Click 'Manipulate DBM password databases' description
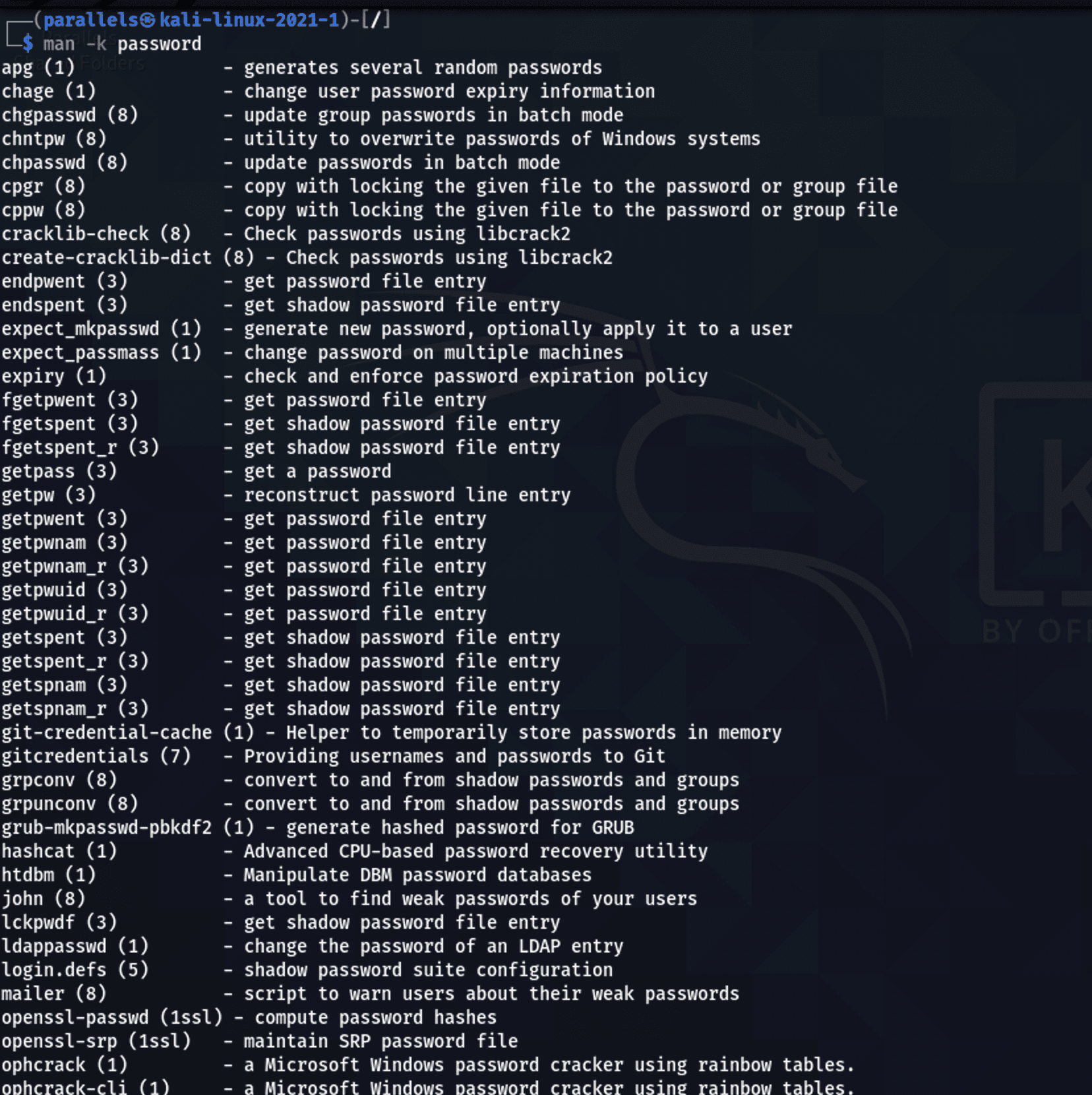The width and height of the screenshot is (1092, 1095). click(x=417, y=875)
